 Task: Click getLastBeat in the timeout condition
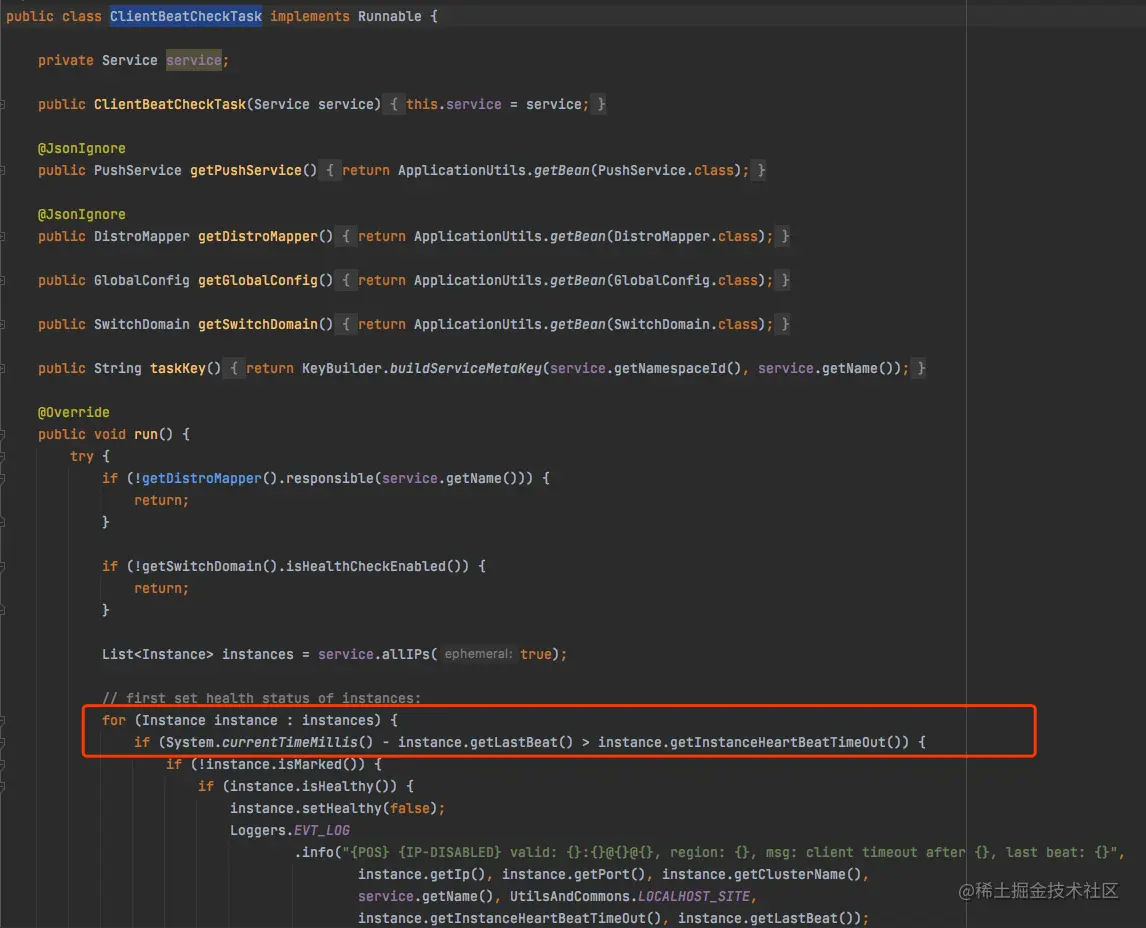coord(514,742)
